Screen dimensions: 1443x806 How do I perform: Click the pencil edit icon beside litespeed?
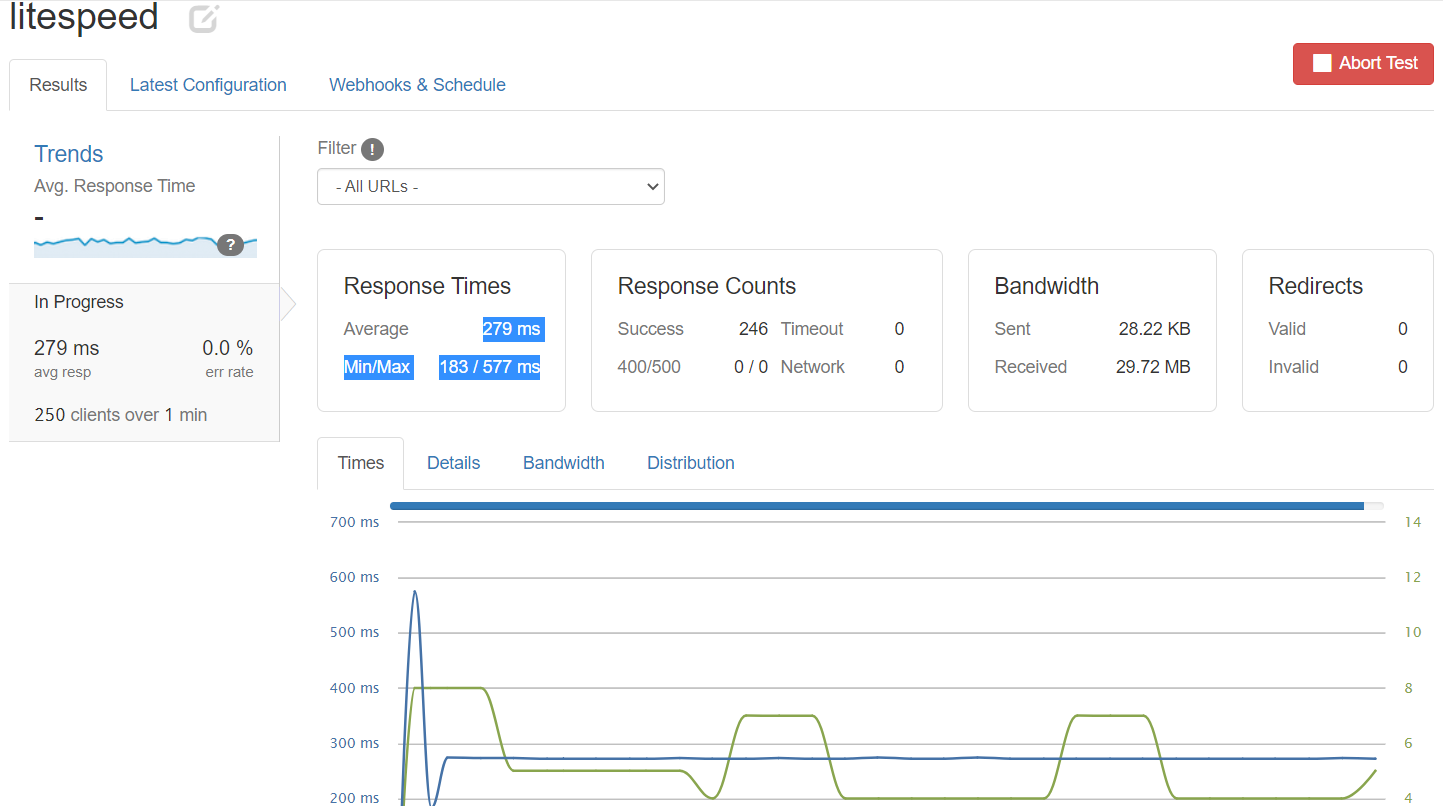(202, 18)
